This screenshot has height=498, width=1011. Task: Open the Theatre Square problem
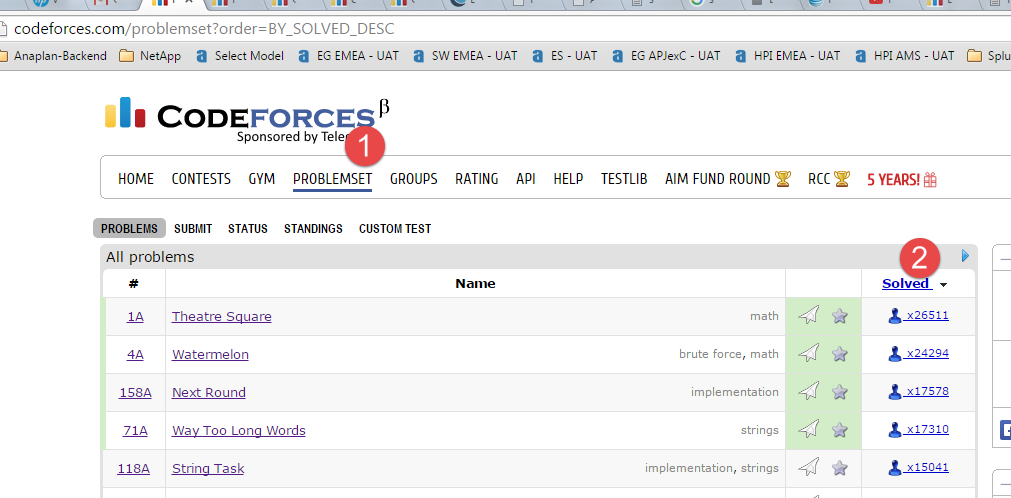[222, 316]
